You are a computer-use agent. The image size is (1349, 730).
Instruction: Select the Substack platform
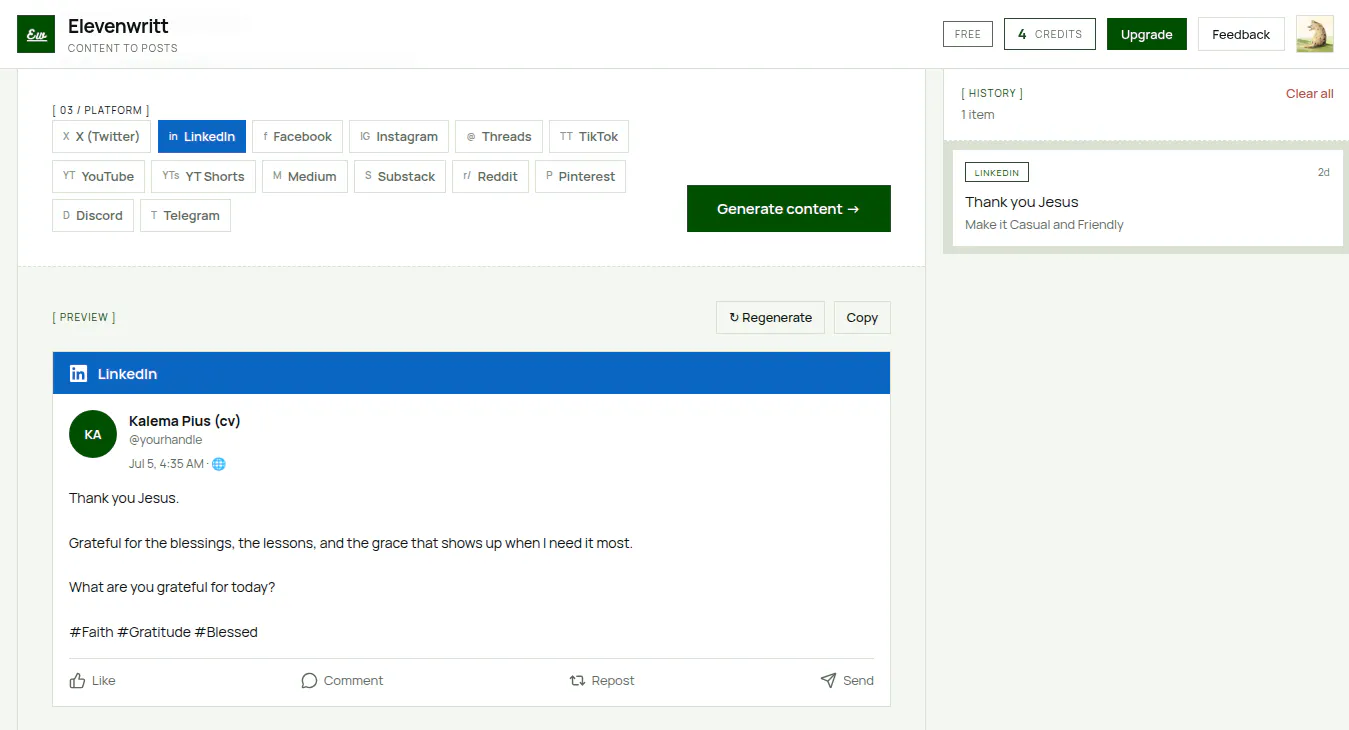point(400,177)
